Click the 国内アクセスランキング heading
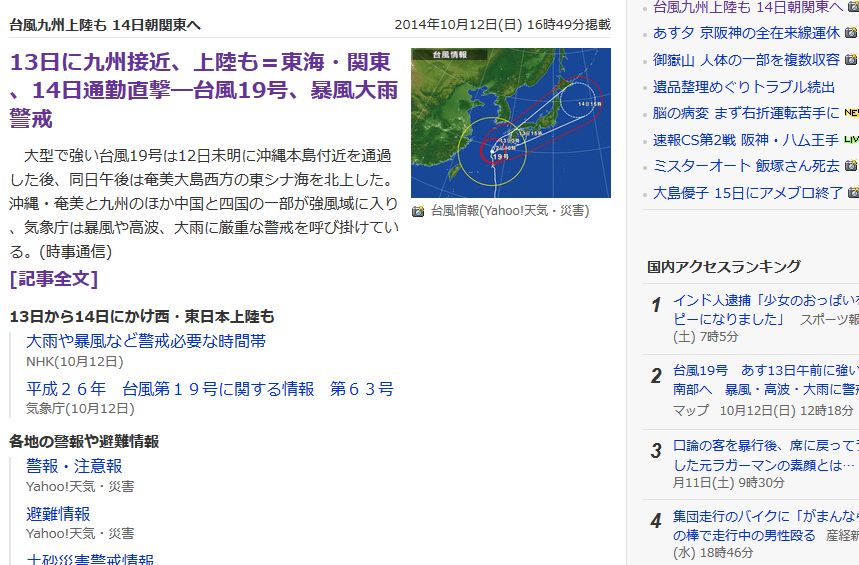 click(x=724, y=267)
